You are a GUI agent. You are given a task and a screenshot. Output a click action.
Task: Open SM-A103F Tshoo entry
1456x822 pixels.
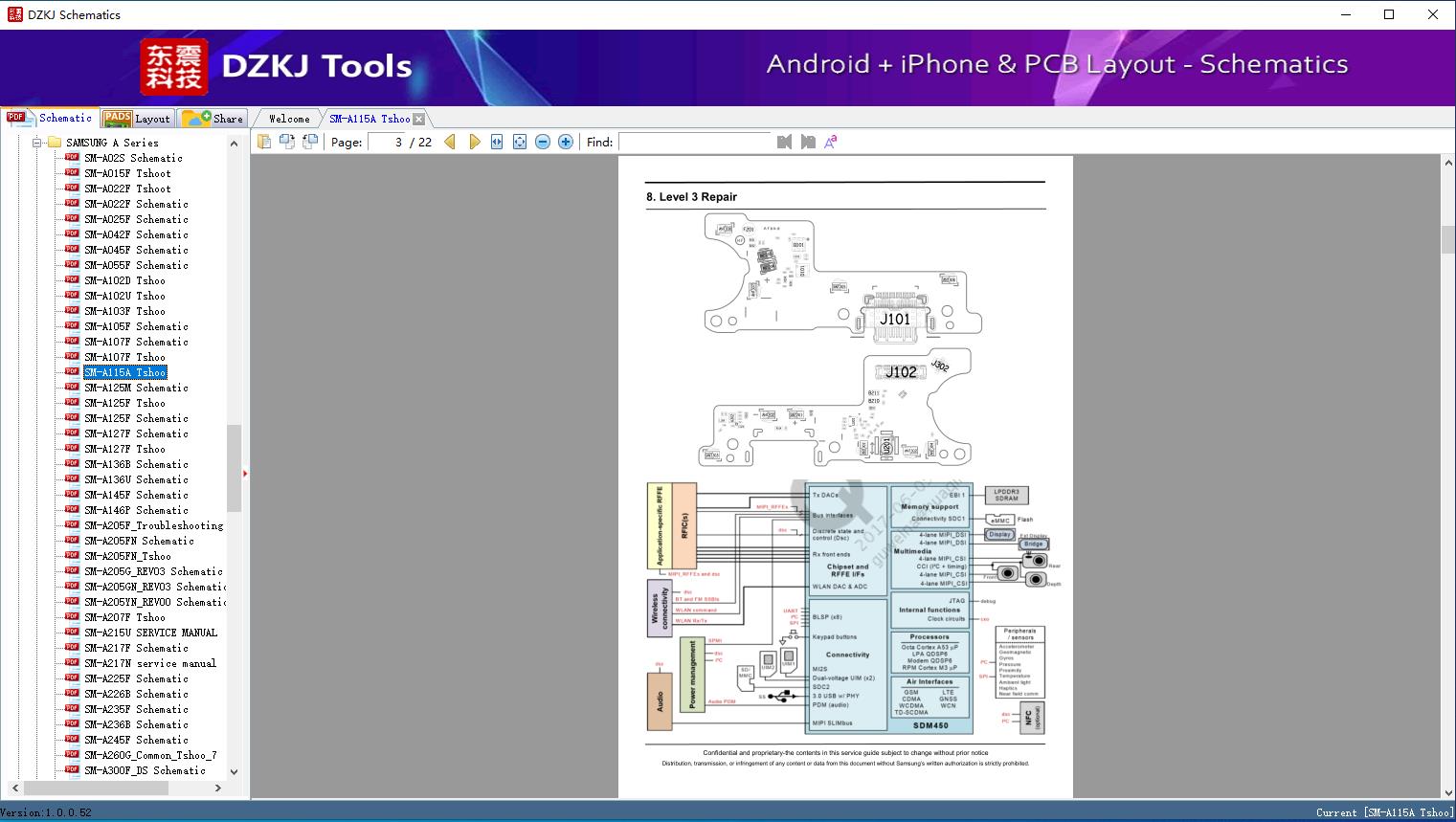124,311
